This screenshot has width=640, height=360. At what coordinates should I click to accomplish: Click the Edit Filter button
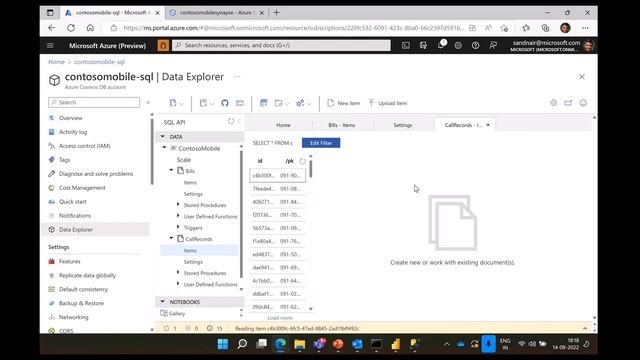[321, 143]
